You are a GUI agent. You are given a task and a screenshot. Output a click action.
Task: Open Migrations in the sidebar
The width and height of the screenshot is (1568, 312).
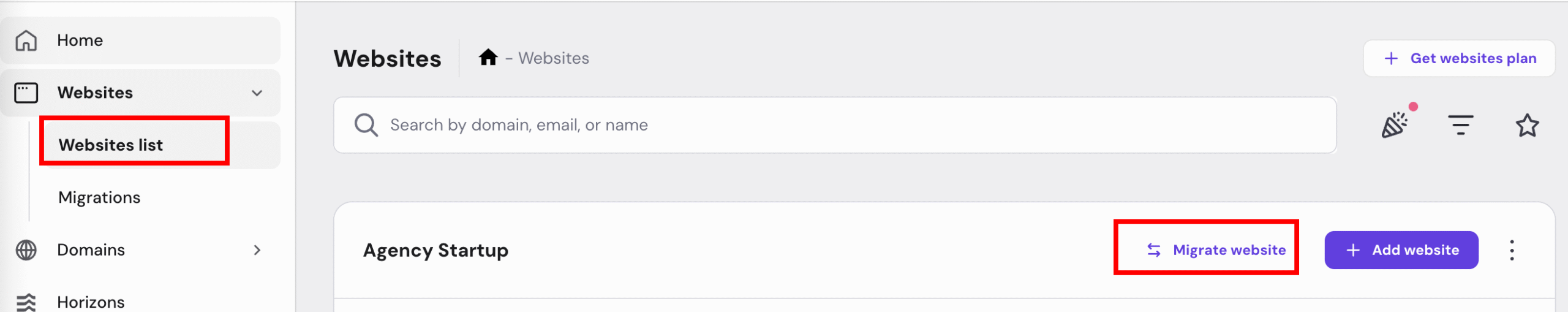(x=99, y=197)
